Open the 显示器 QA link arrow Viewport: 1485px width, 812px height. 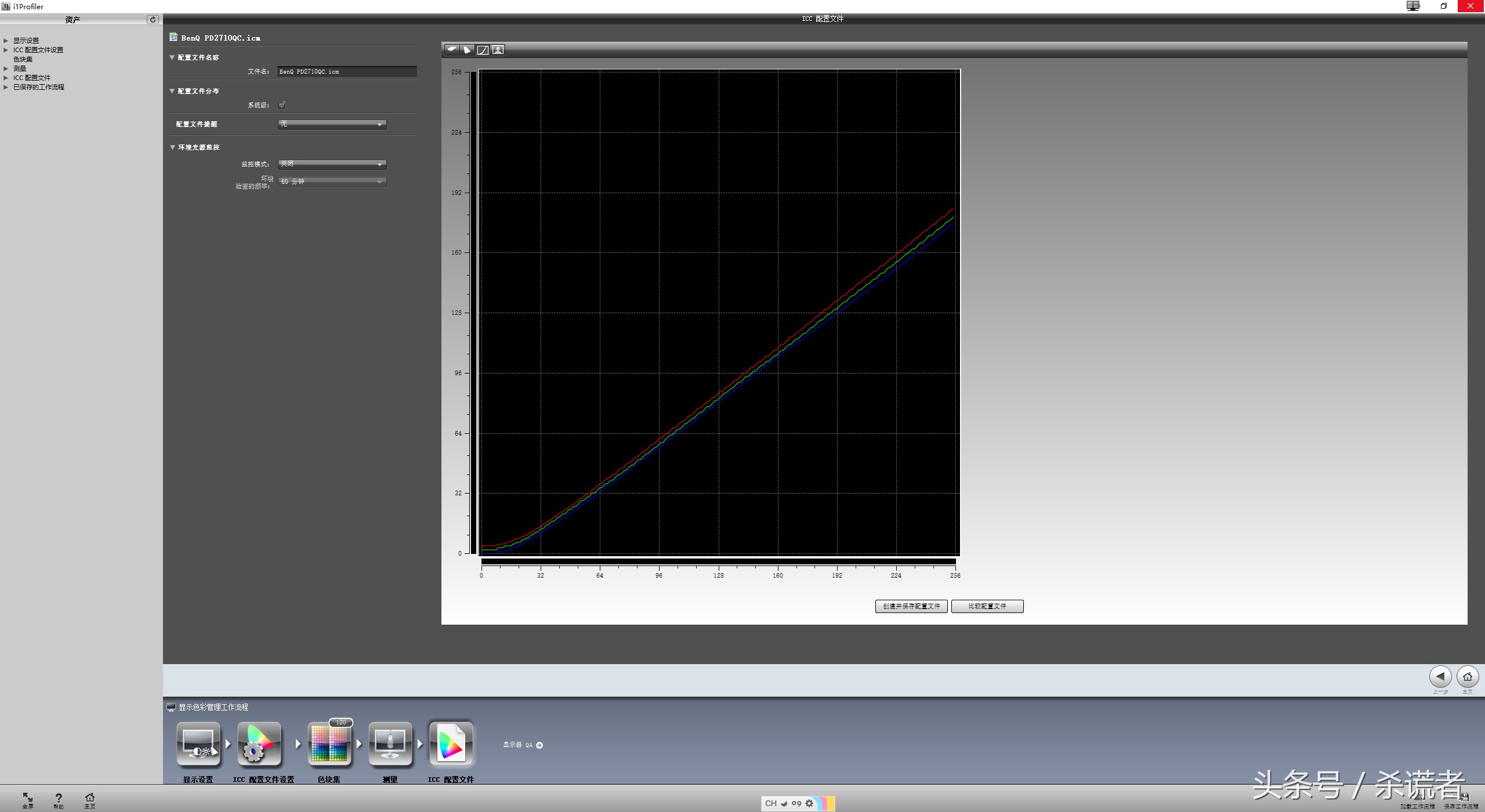(x=539, y=745)
